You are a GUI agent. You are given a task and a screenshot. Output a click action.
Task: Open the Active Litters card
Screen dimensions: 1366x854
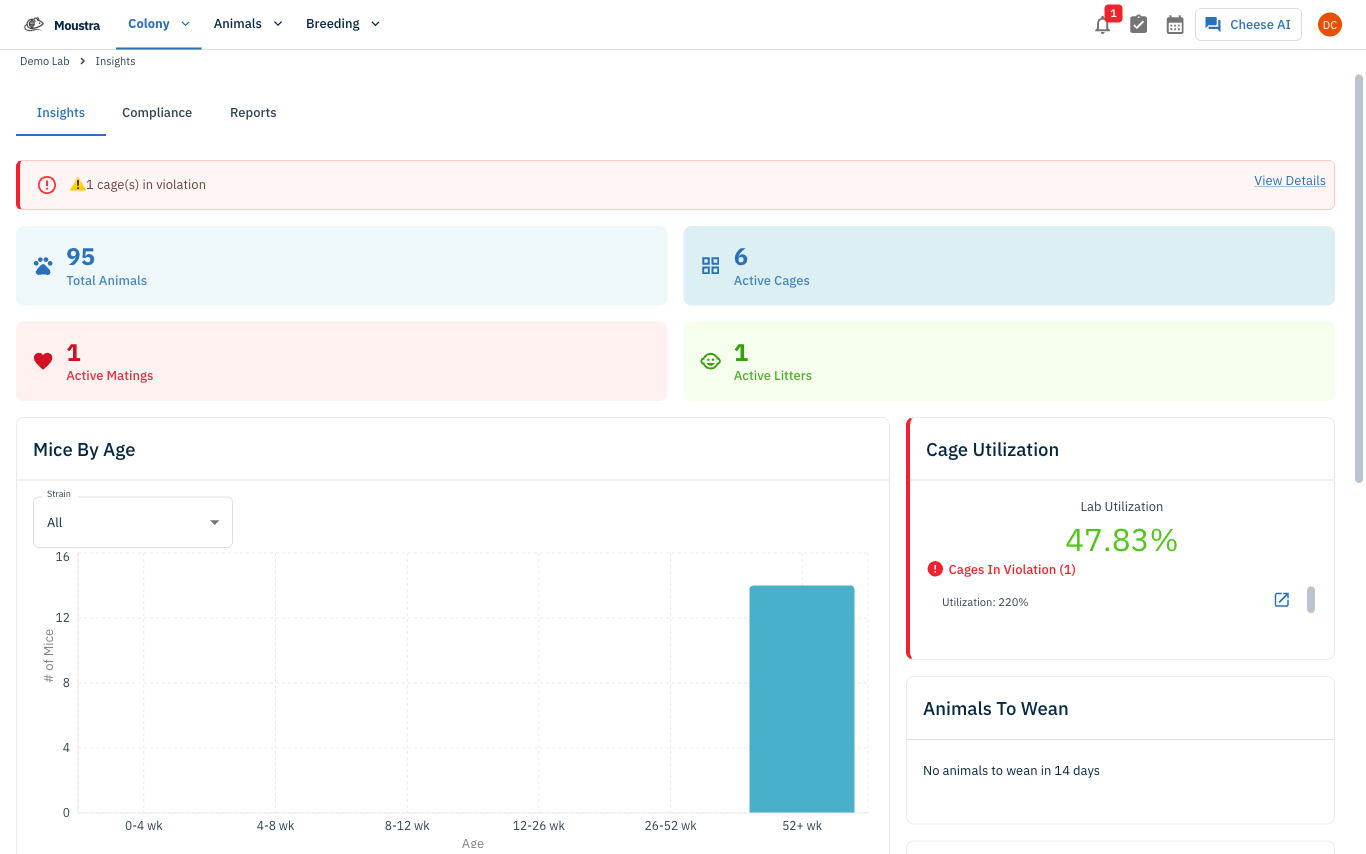point(1009,361)
